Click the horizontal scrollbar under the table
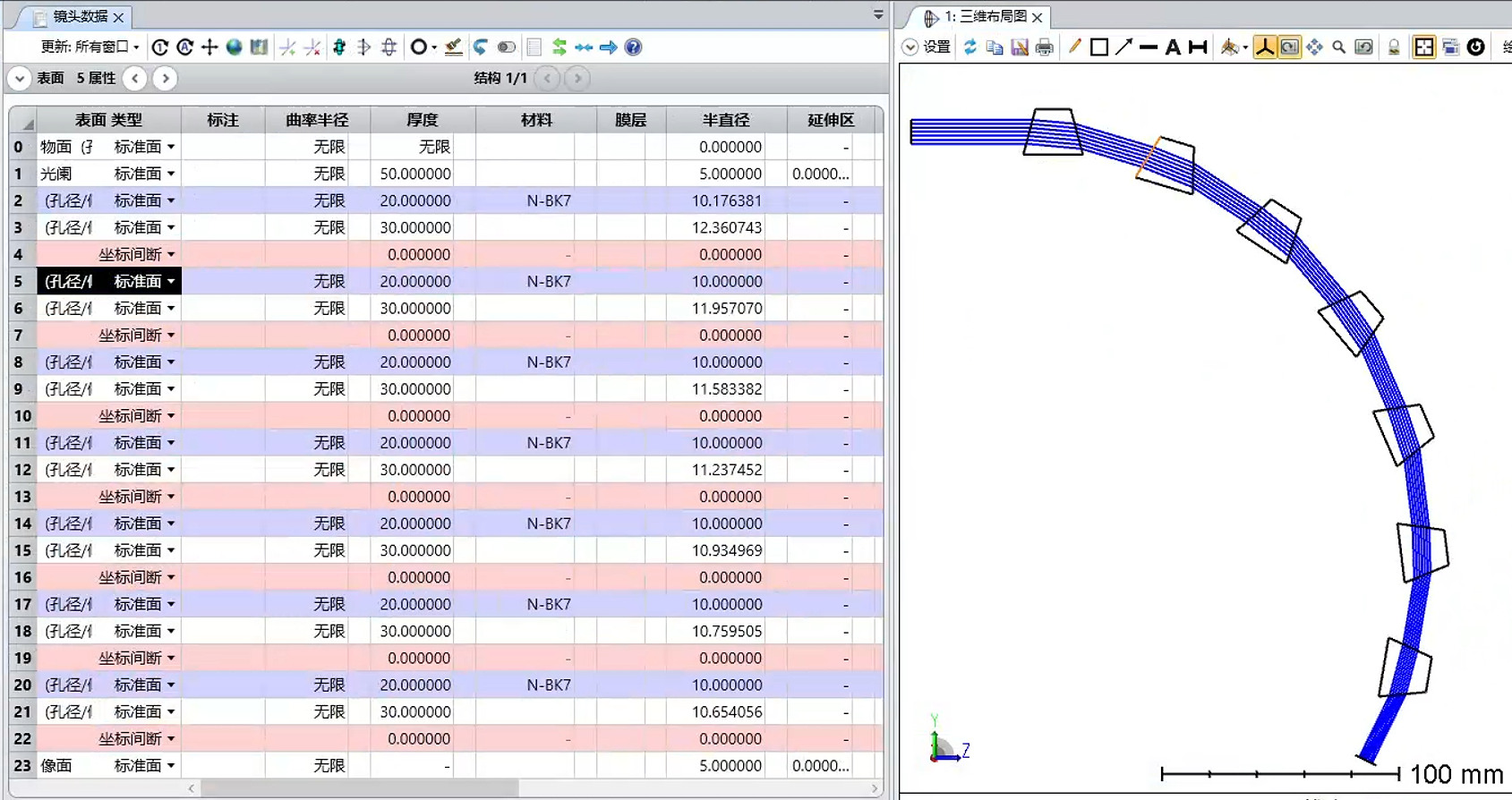The image size is (1512, 800). click(x=358, y=788)
